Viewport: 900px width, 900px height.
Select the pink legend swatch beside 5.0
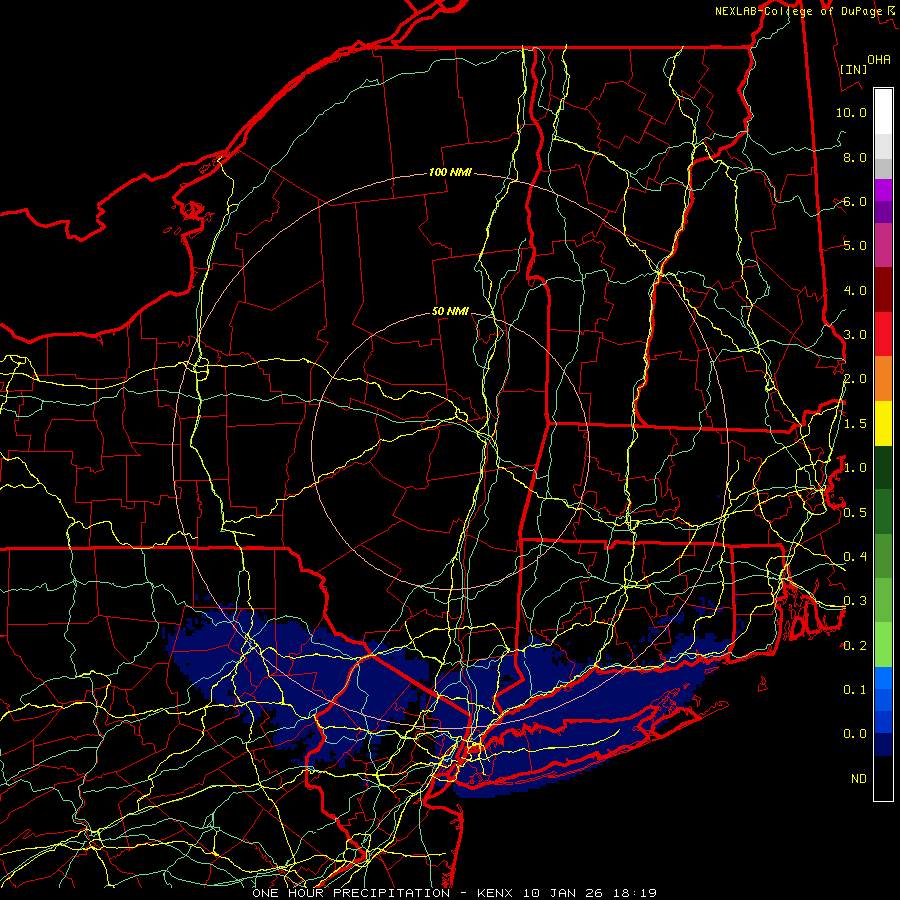click(x=883, y=245)
